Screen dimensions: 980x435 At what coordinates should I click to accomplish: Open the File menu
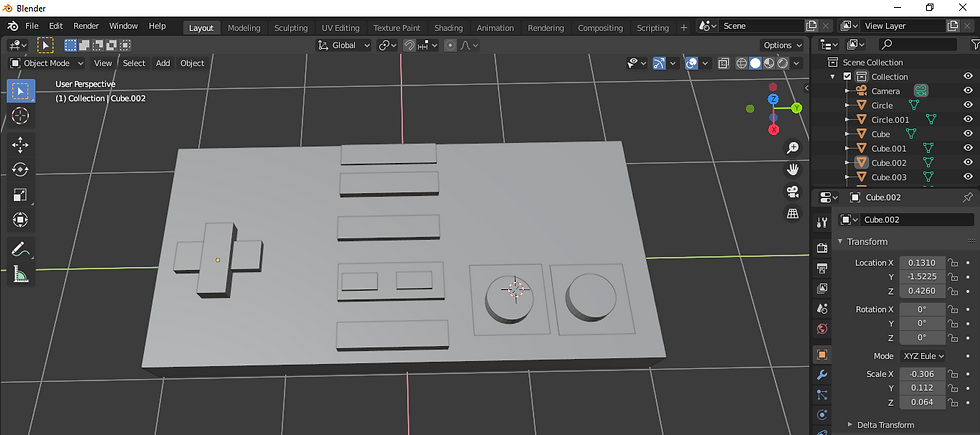click(x=32, y=26)
